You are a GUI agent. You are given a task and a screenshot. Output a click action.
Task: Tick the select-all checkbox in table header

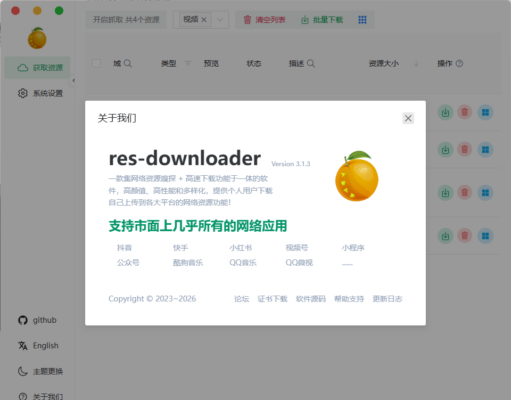(x=96, y=63)
